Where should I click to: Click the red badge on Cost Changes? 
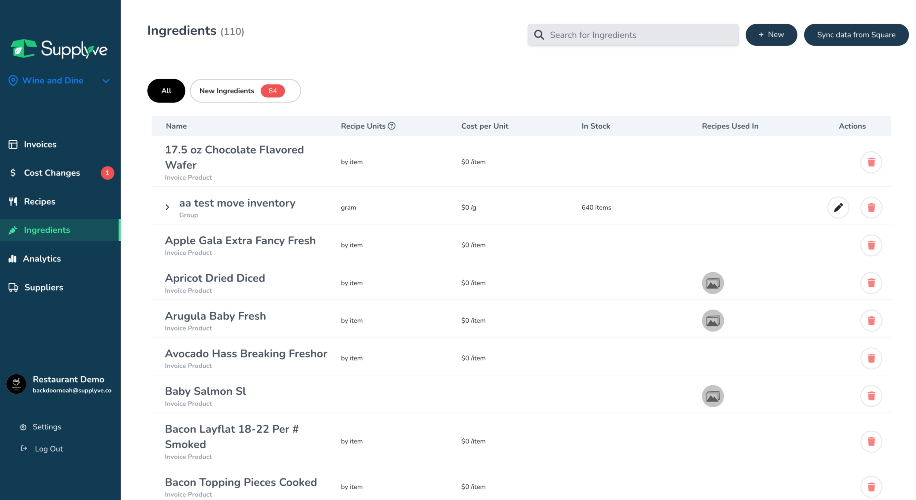[x=107, y=173]
